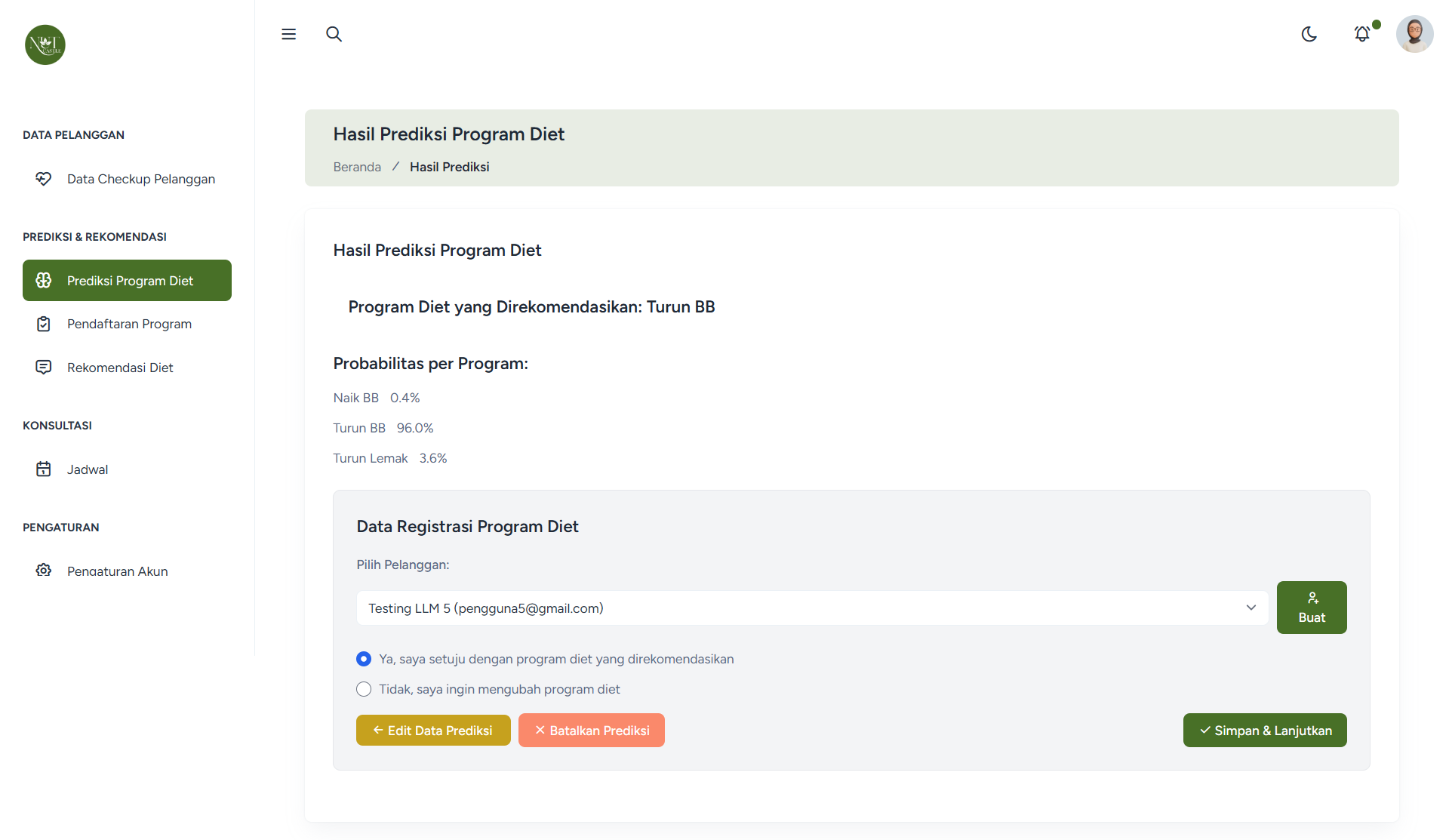Choose "Tidak, saya ingin mengubah program diet"
The image size is (1449, 840).
coord(364,689)
